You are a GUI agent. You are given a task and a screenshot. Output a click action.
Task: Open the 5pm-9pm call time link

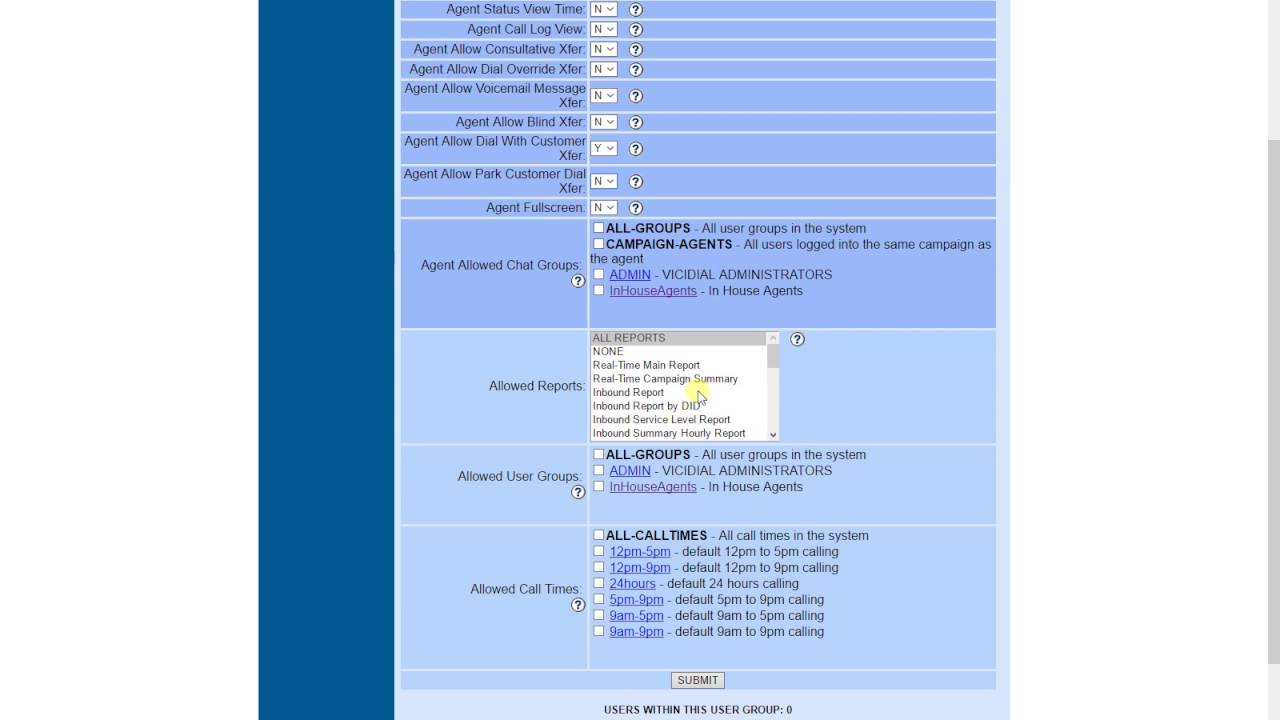pos(637,599)
